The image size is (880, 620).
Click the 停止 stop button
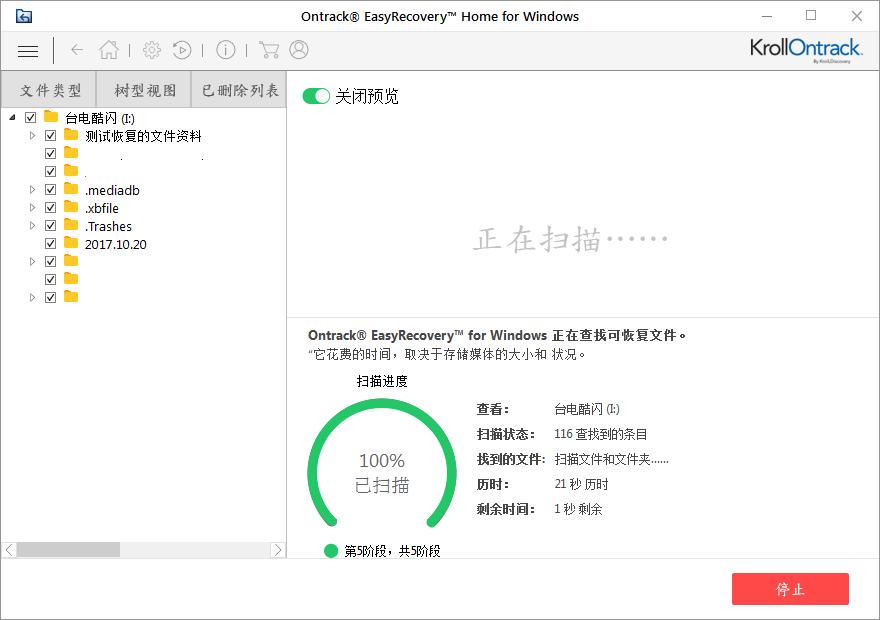(791, 590)
